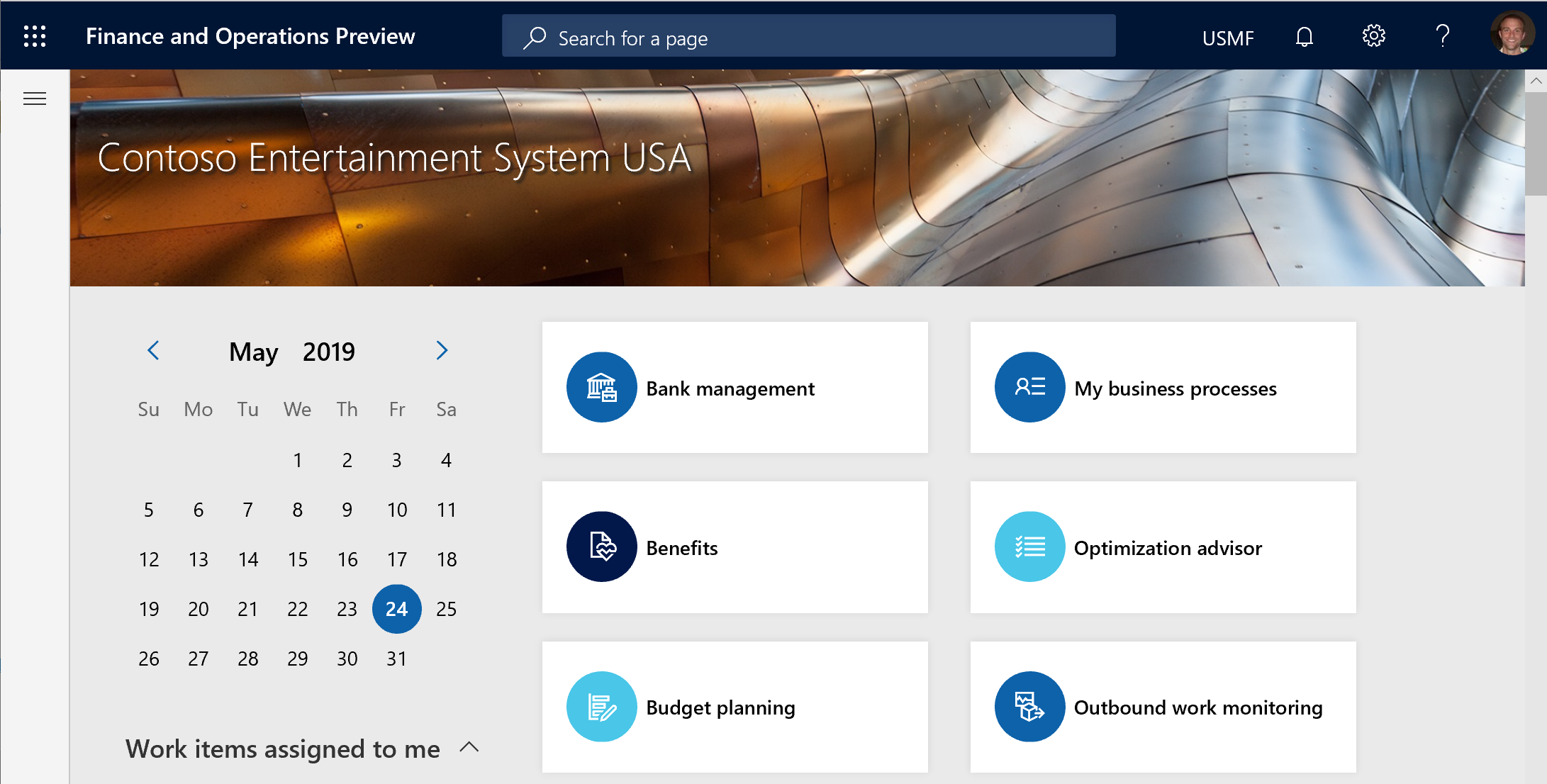Open the app grid launcher menu
1547x784 pixels.
33,36
